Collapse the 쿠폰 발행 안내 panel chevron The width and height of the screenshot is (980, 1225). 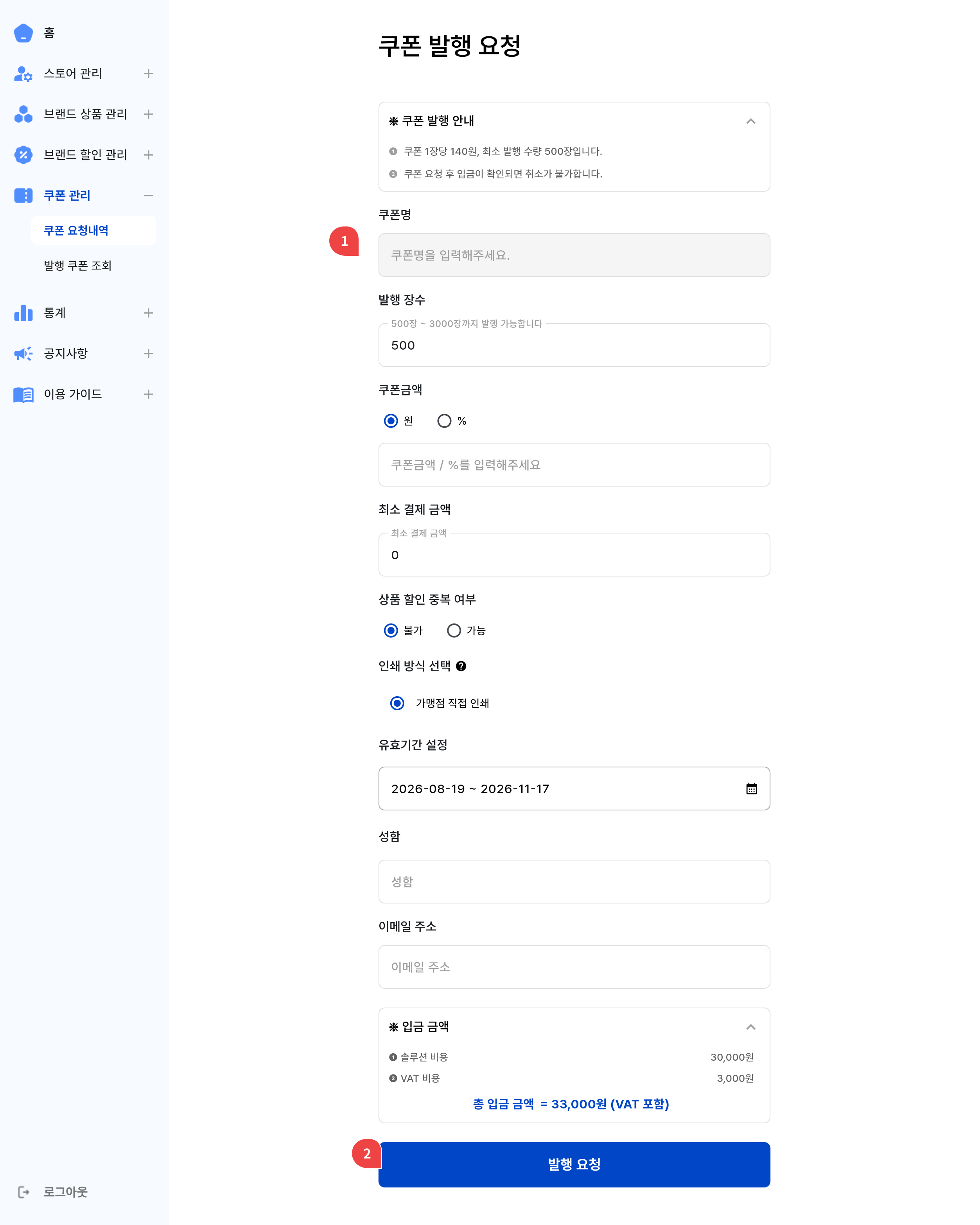click(750, 121)
